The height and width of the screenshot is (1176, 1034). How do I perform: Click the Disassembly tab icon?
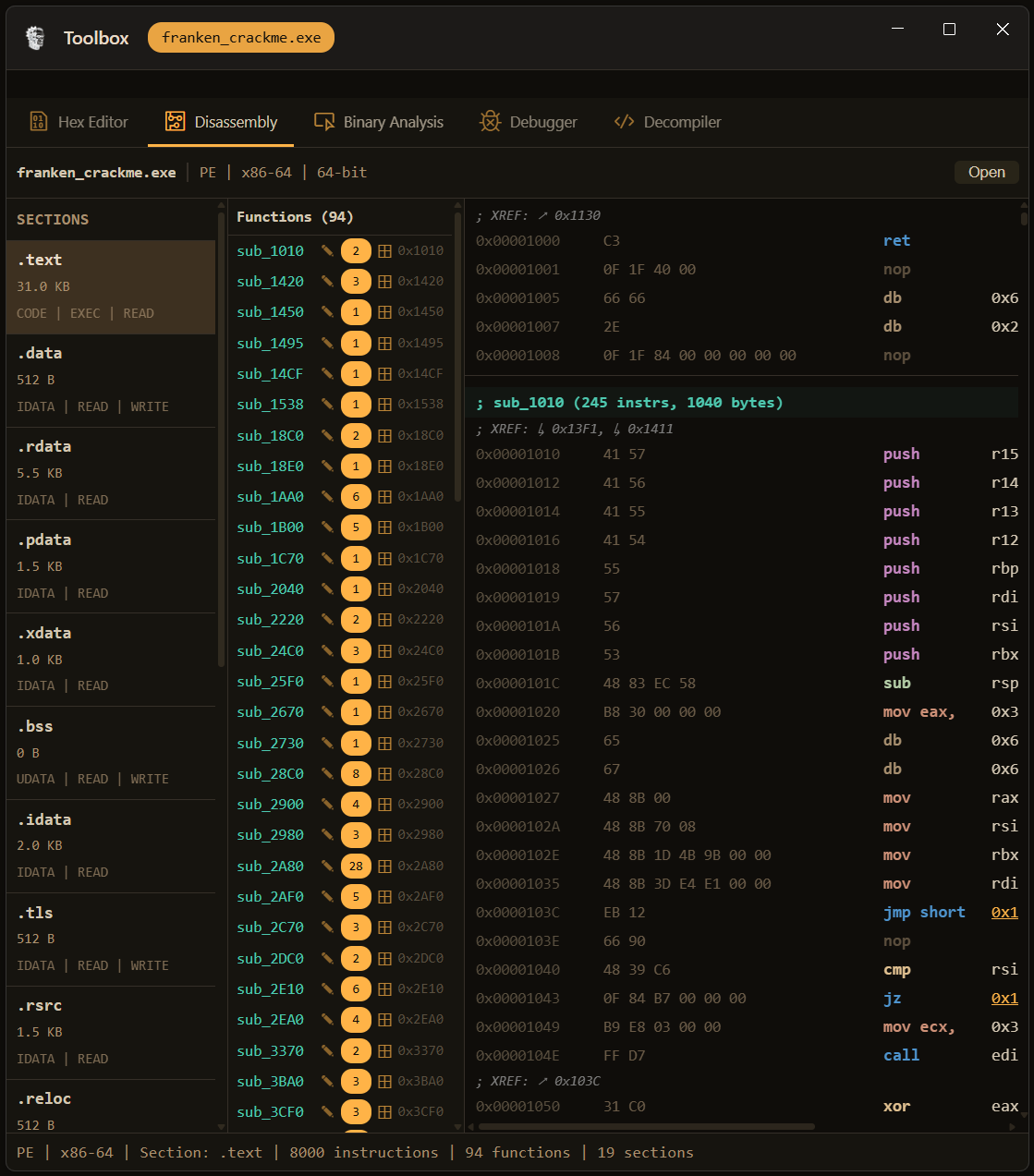pos(175,122)
